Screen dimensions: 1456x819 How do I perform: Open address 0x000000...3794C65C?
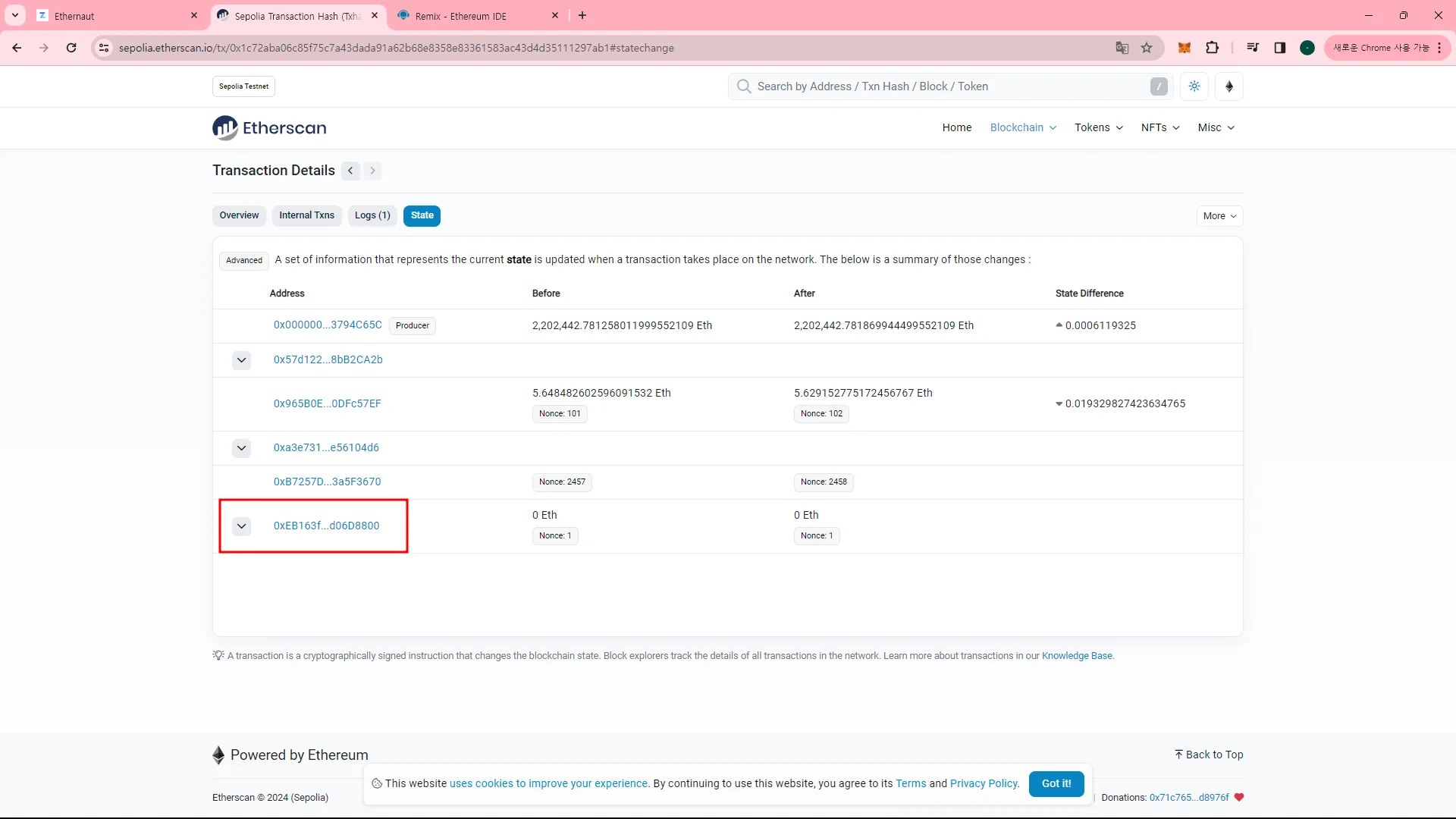[328, 325]
